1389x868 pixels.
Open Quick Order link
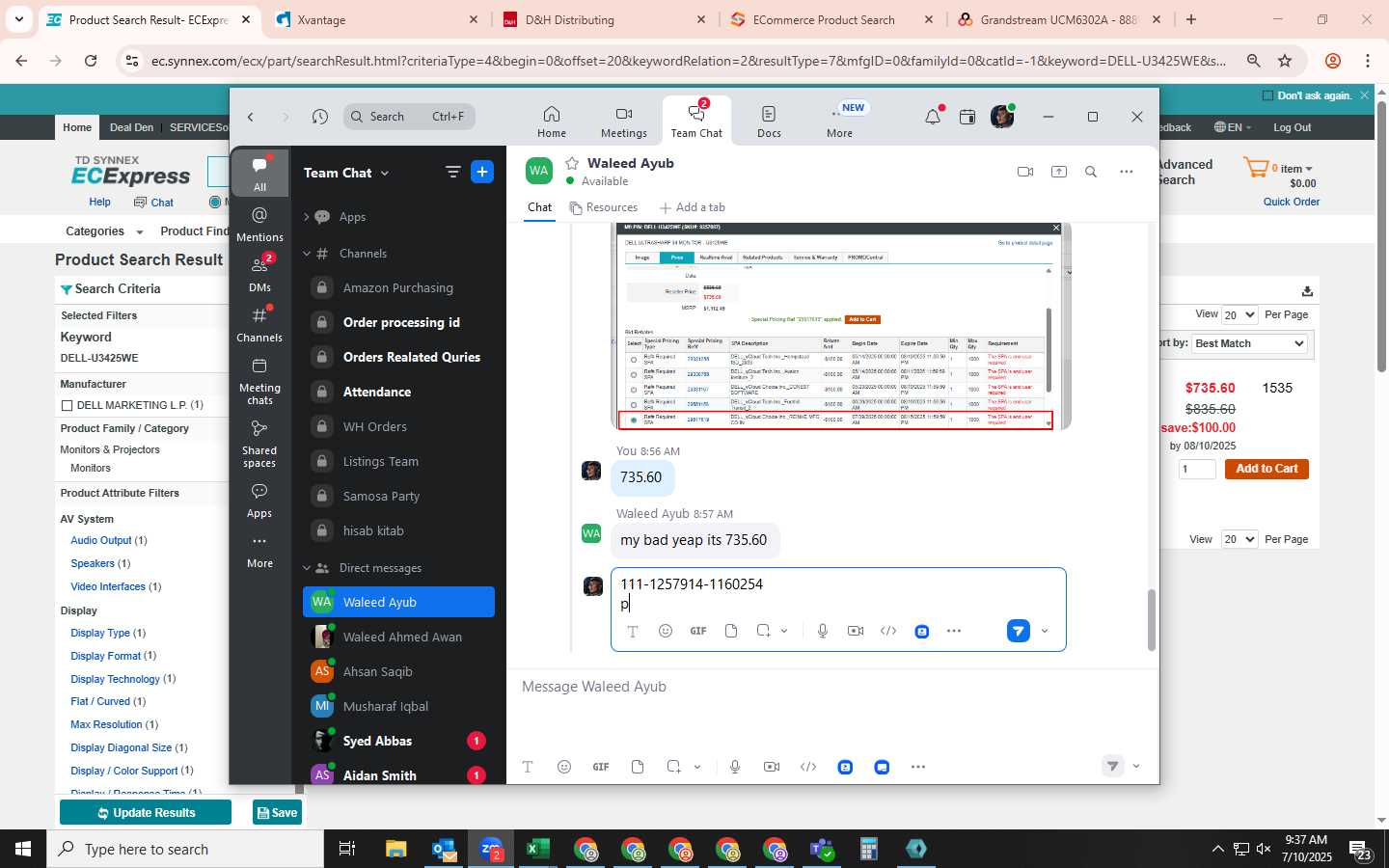coord(1292,202)
